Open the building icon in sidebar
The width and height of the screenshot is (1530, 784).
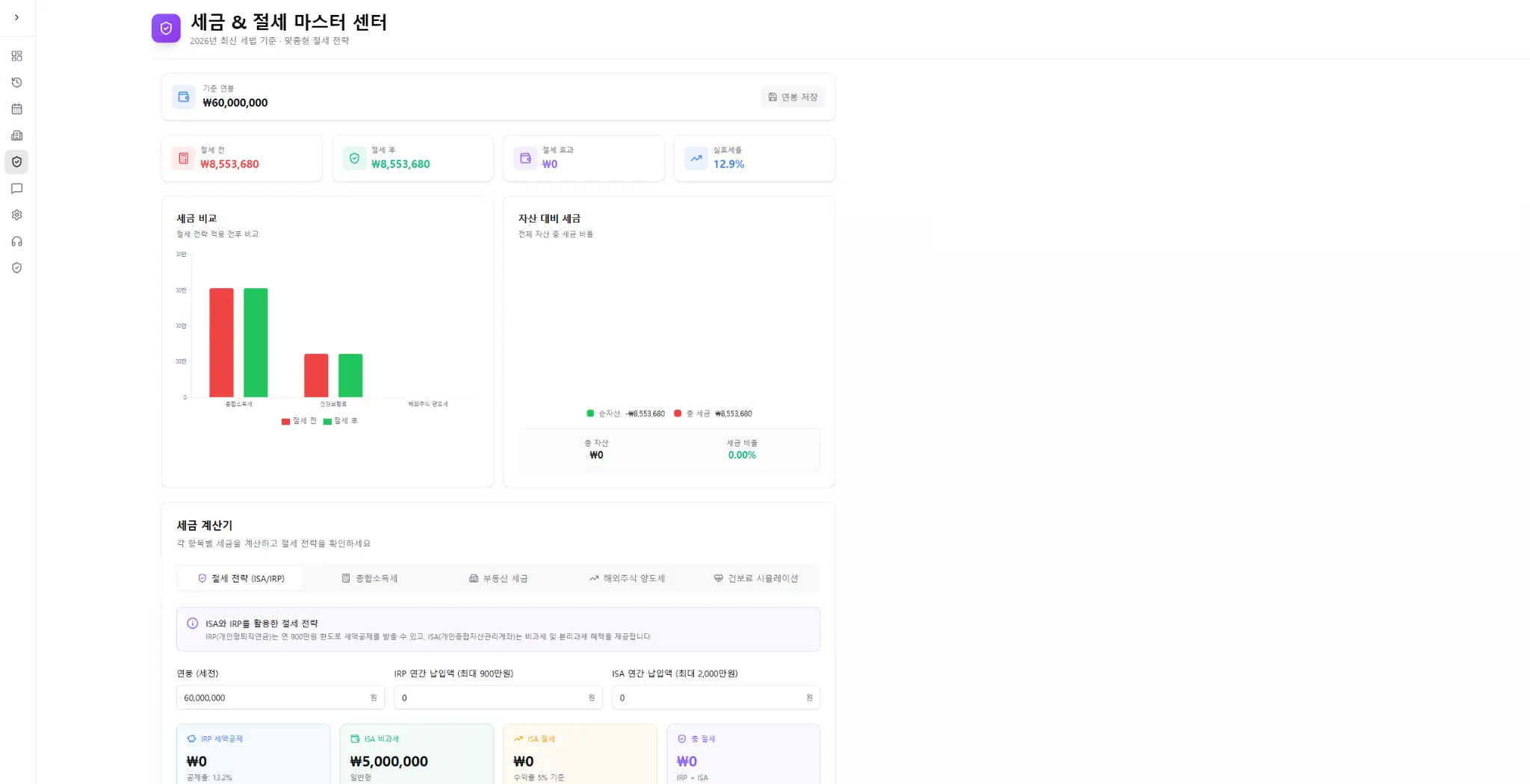(16, 135)
